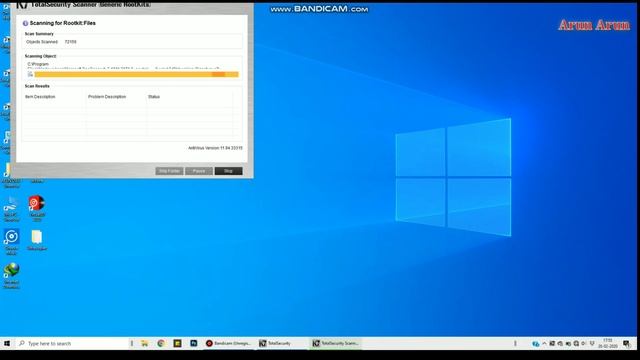The image size is (640, 360).
Task: Click the Status column header
Action: click(x=154, y=97)
